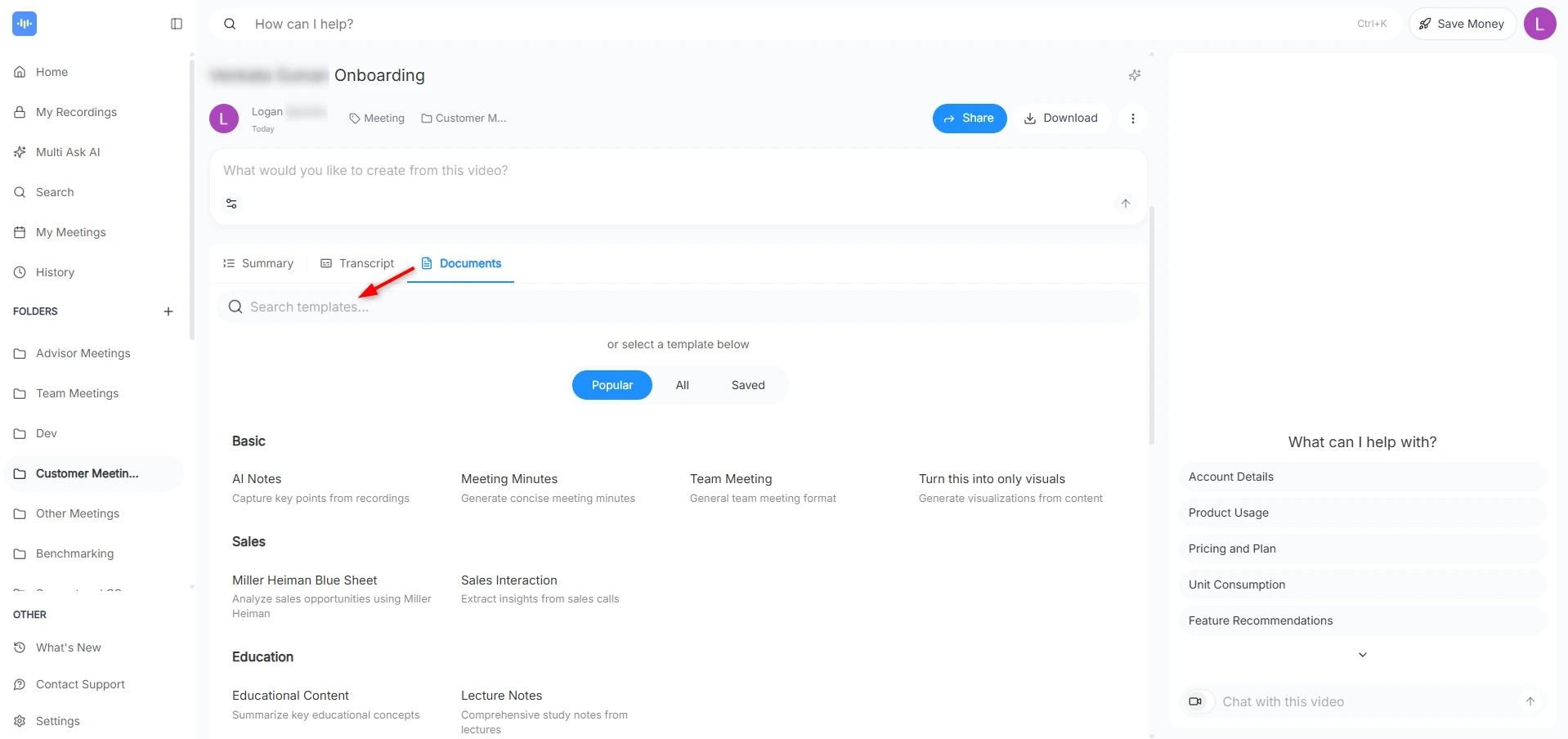Image resolution: width=1568 pixels, height=739 pixels.
Task: Select the All templates filter
Action: (x=682, y=385)
